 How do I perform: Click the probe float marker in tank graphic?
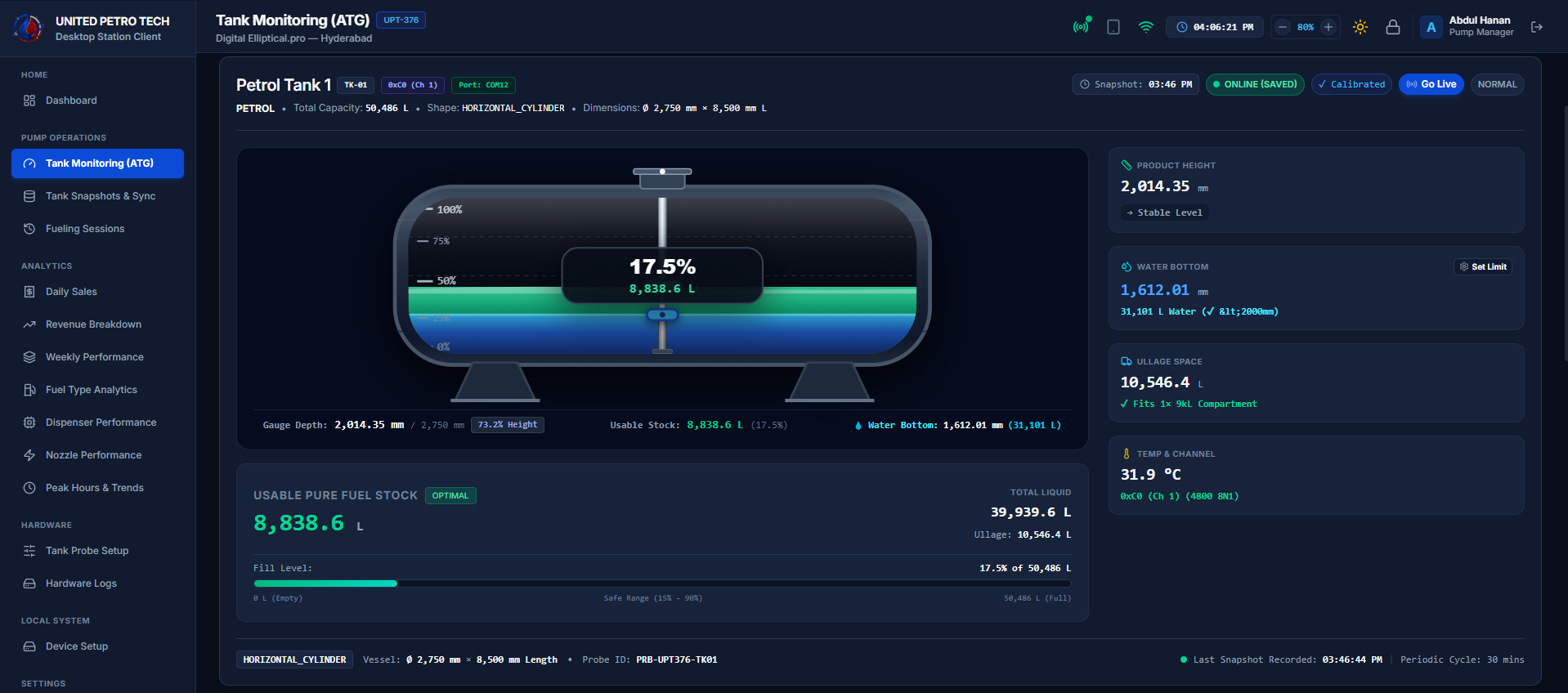(662, 315)
